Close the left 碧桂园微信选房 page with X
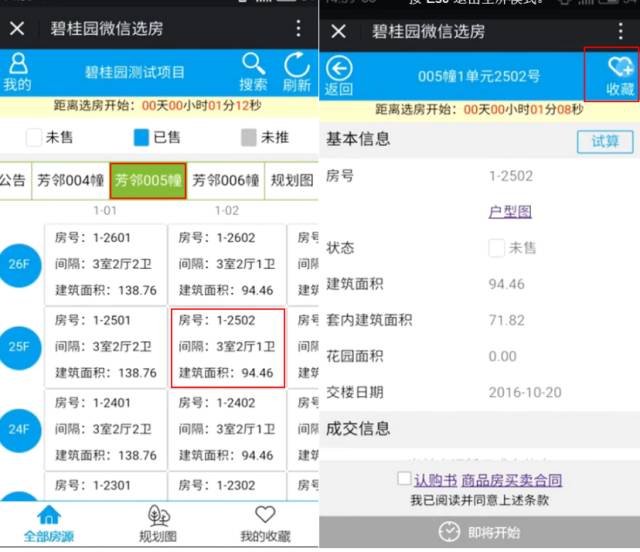640x552 pixels. click(x=17, y=29)
